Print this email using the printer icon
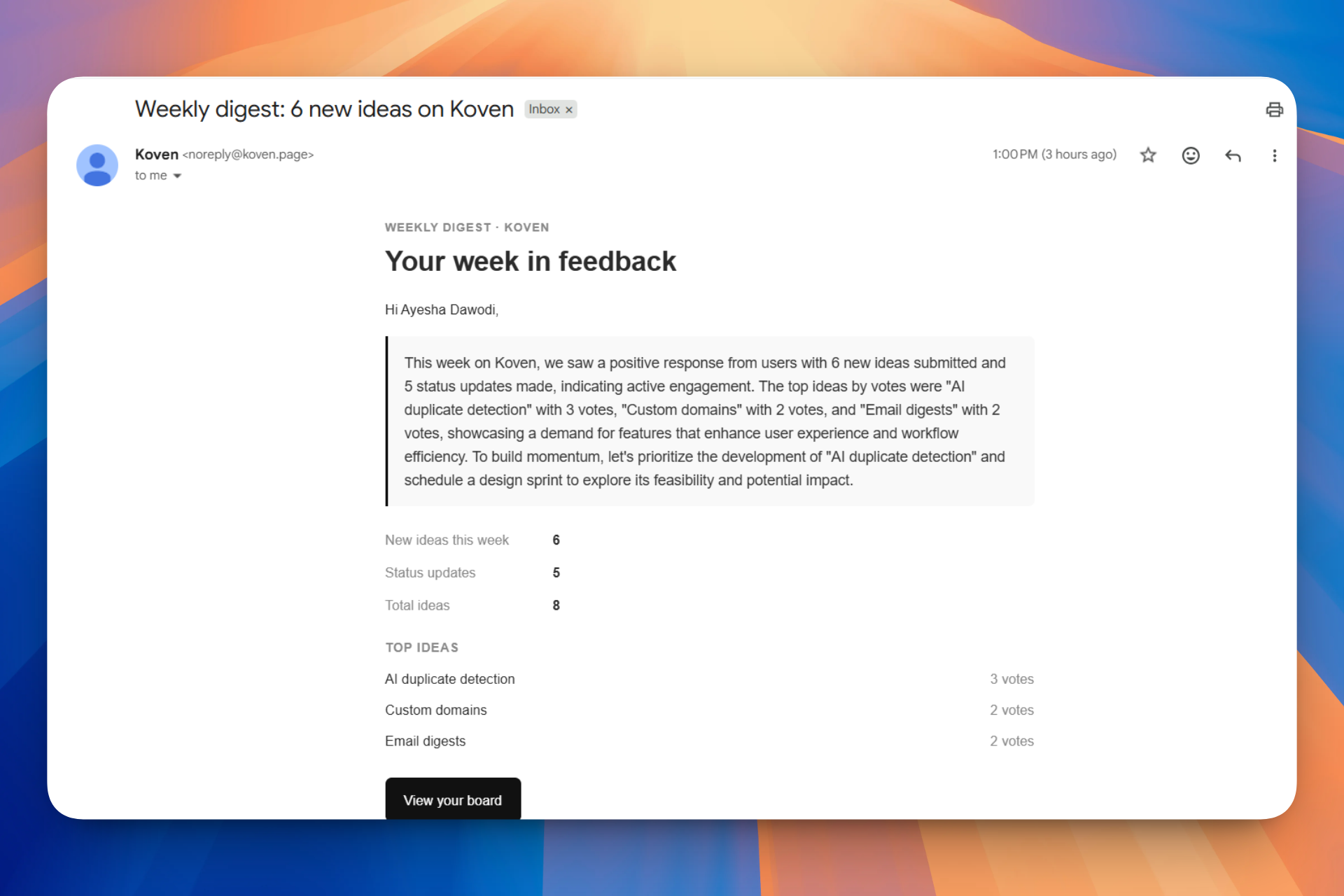Viewport: 1344px width, 896px height. (x=1274, y=110)
